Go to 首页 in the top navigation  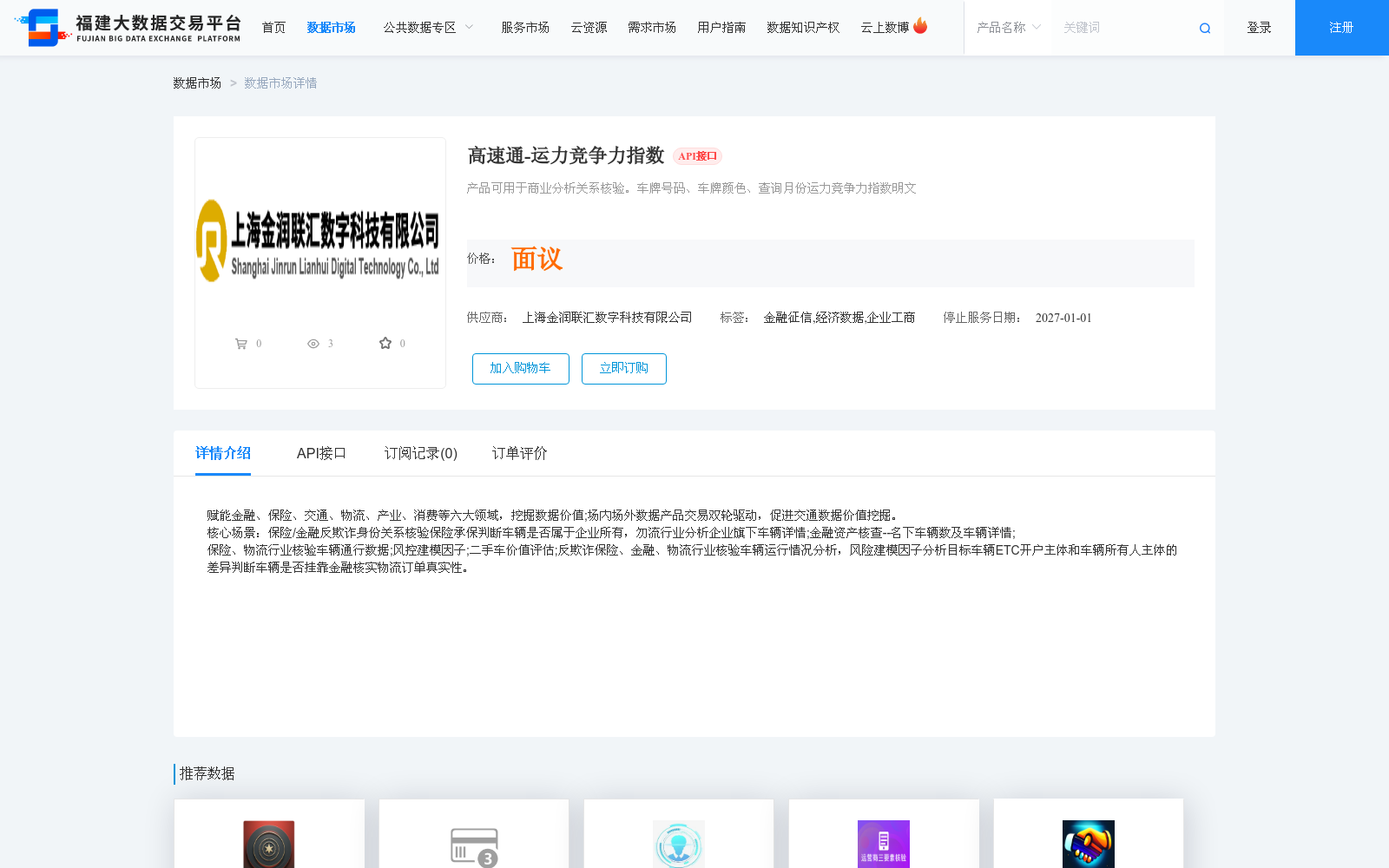click(x=274, y=28)
